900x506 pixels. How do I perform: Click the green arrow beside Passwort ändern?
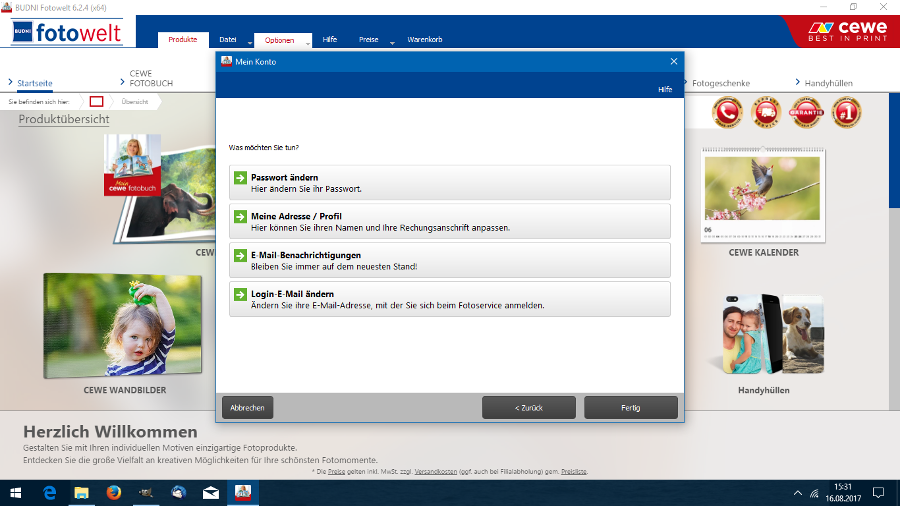pos(240,178)
